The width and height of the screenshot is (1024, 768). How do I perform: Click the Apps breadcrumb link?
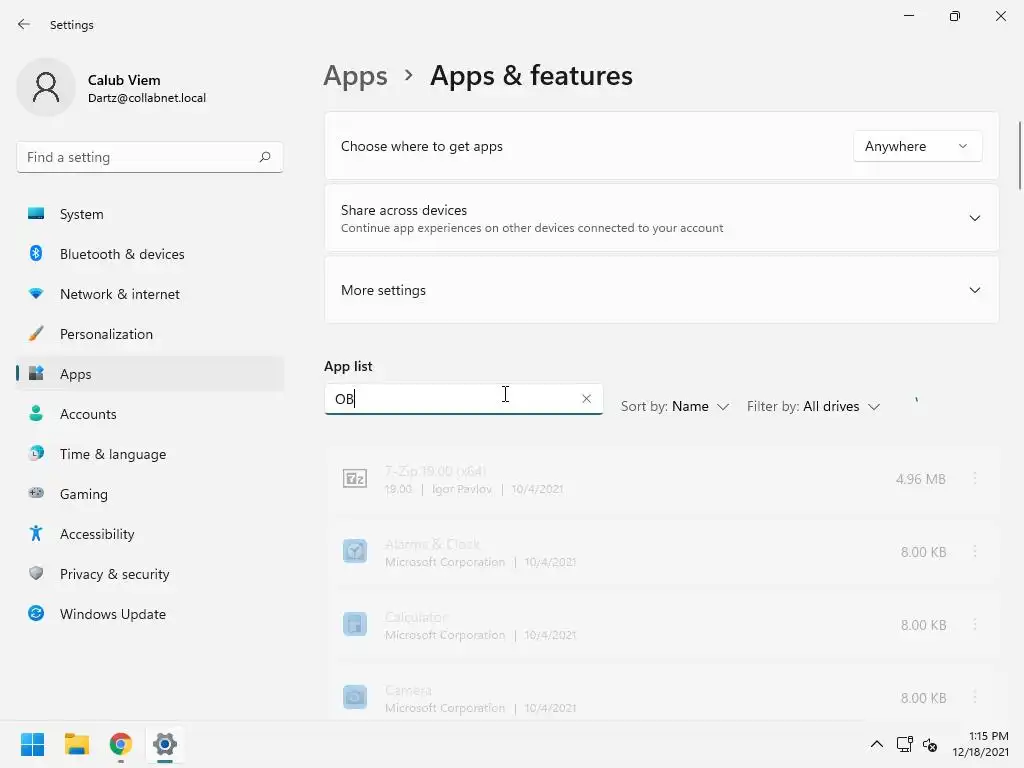(x=355, y=76)
